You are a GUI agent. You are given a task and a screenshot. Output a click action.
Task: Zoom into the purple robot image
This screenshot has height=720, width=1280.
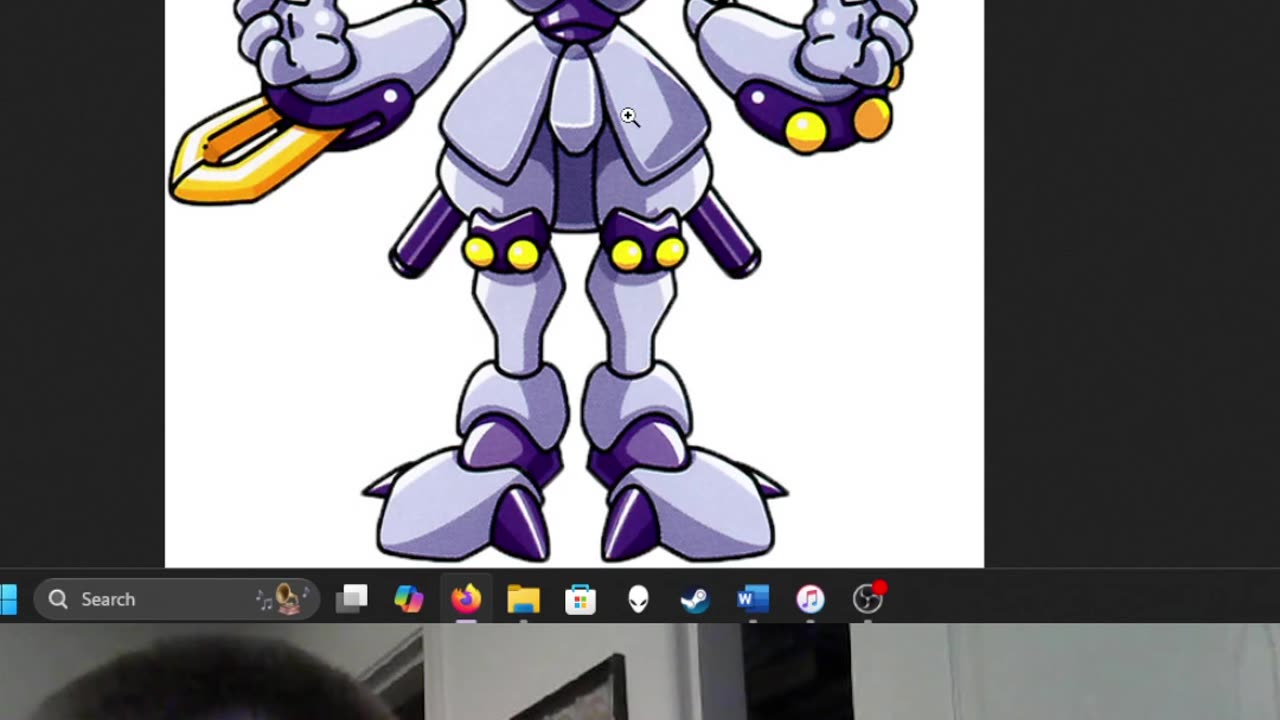[574, 284]
